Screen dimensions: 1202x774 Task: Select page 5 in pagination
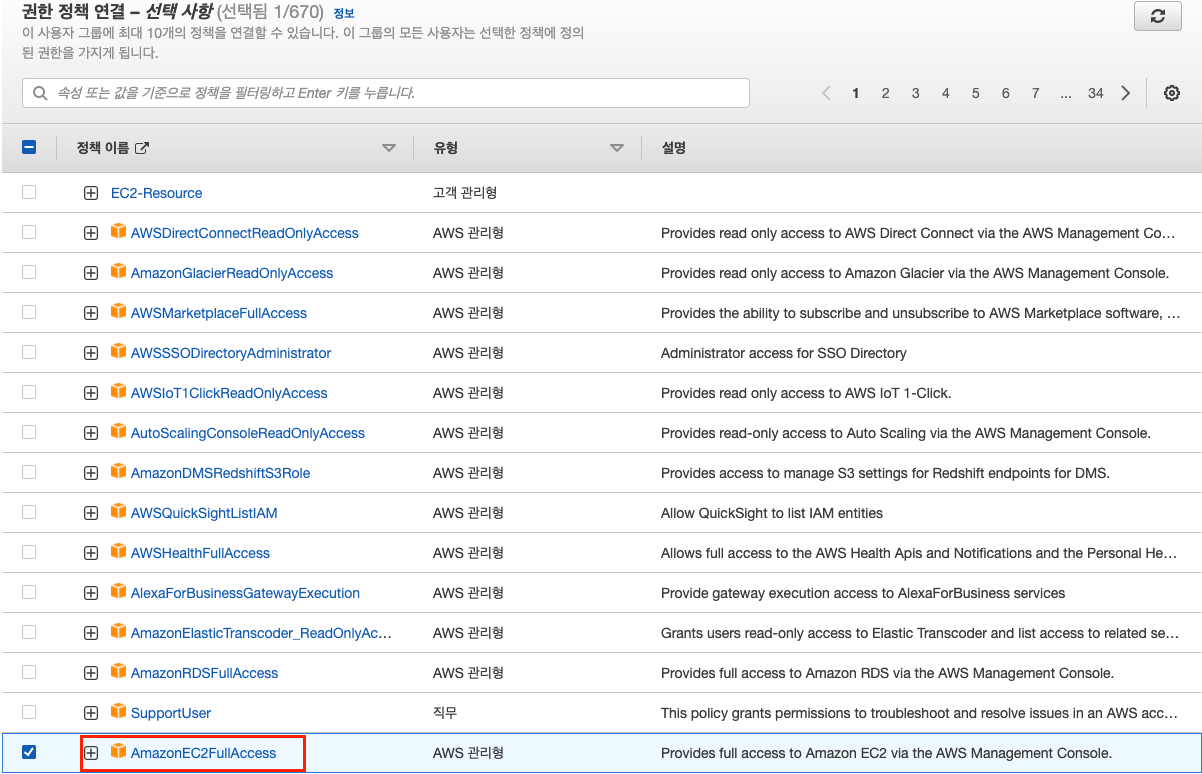975,93
